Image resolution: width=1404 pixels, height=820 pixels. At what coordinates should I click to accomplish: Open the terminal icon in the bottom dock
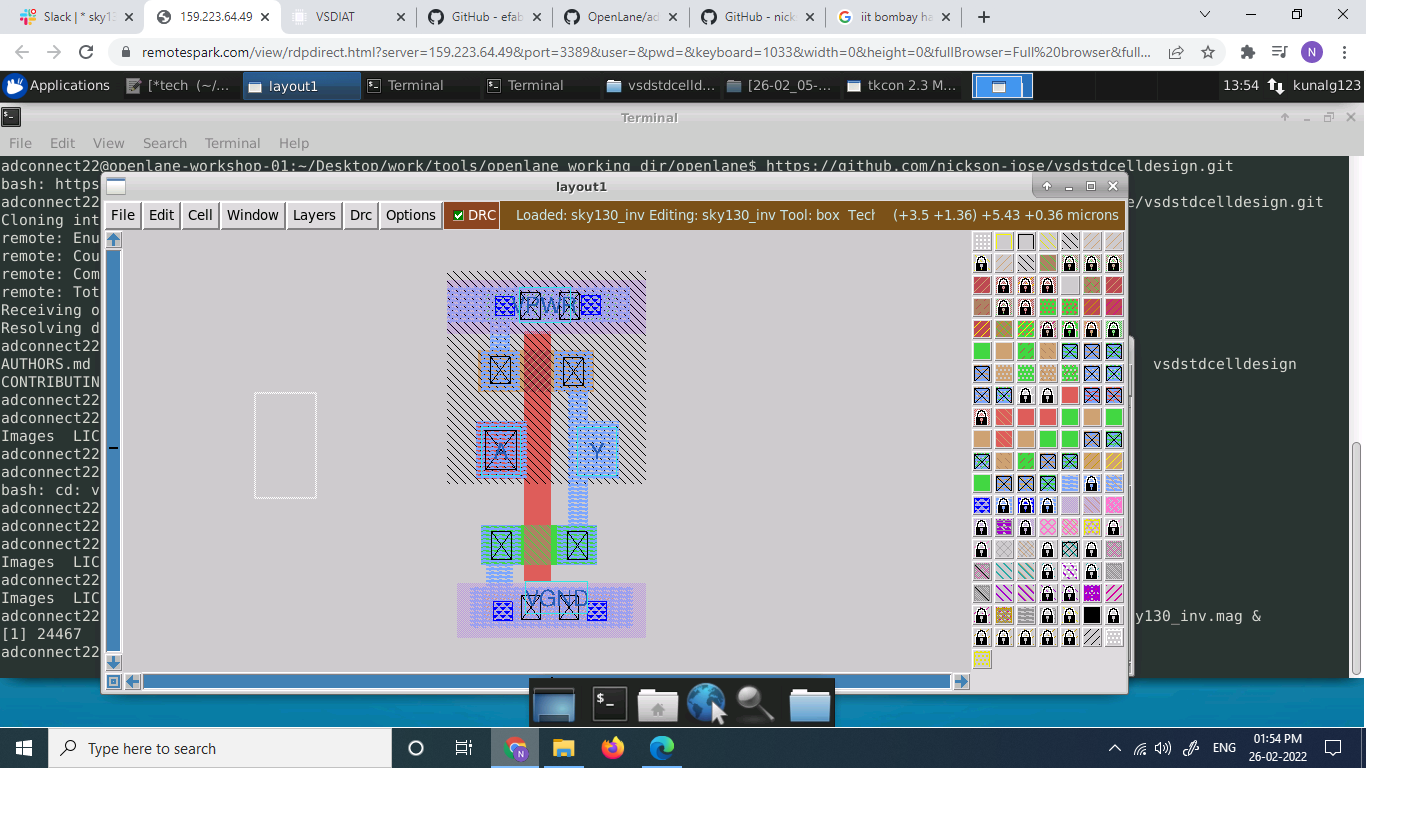click(608, 704)
